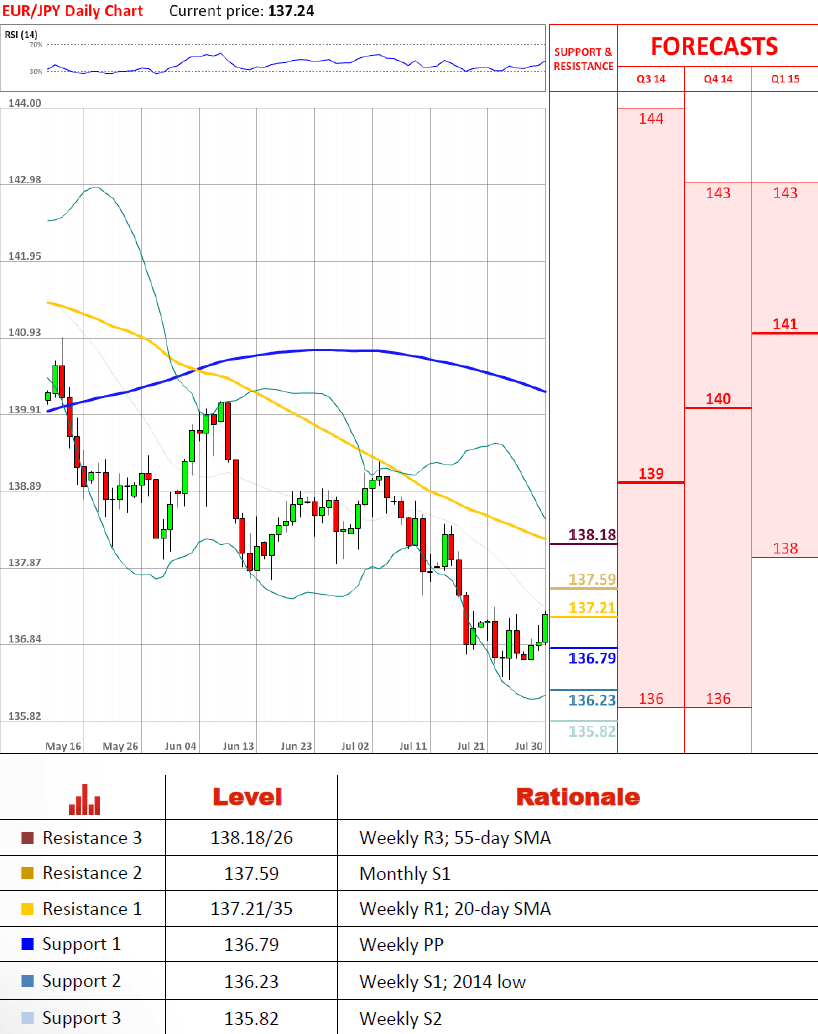This screenshot has width=818, height=1034.
Task: Click the Resistance 3 maroon color swatch
Action: 27,838
